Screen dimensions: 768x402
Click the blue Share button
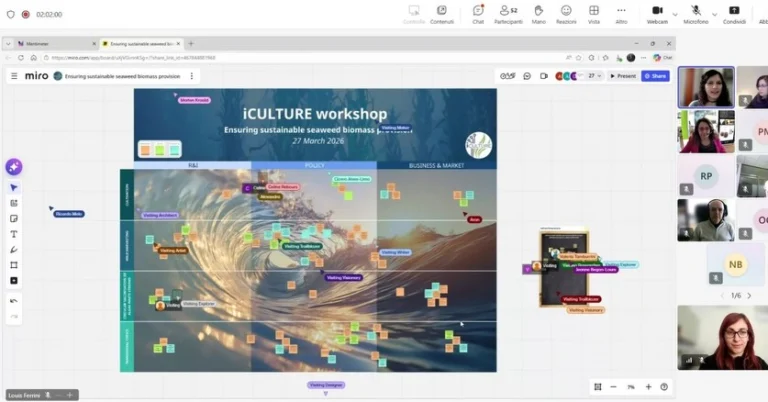coord(655,76)
